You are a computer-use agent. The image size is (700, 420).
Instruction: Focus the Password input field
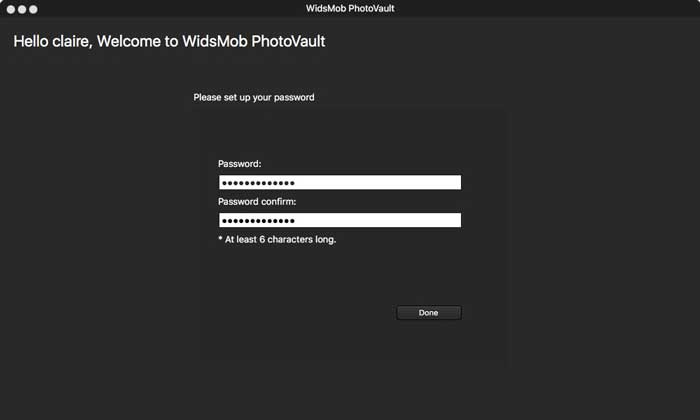tap(340, 182)
